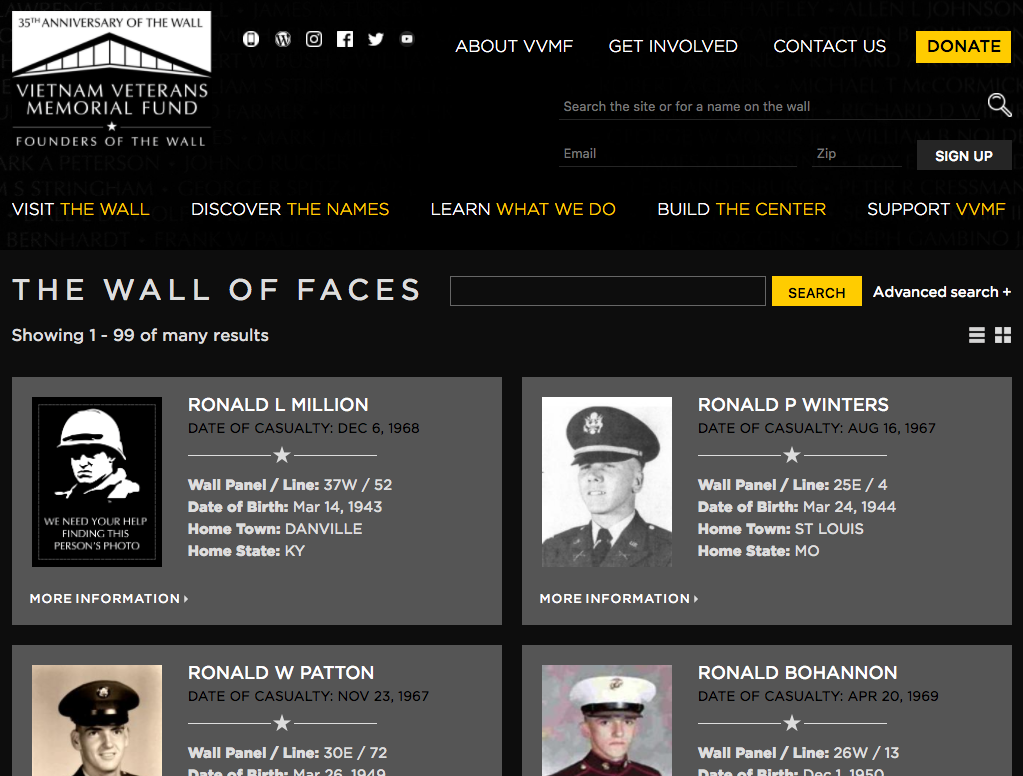Click 'THE WALL OF FACES' page heading
The width and height of the screenshot is (1023, 776).
(217, 290)
